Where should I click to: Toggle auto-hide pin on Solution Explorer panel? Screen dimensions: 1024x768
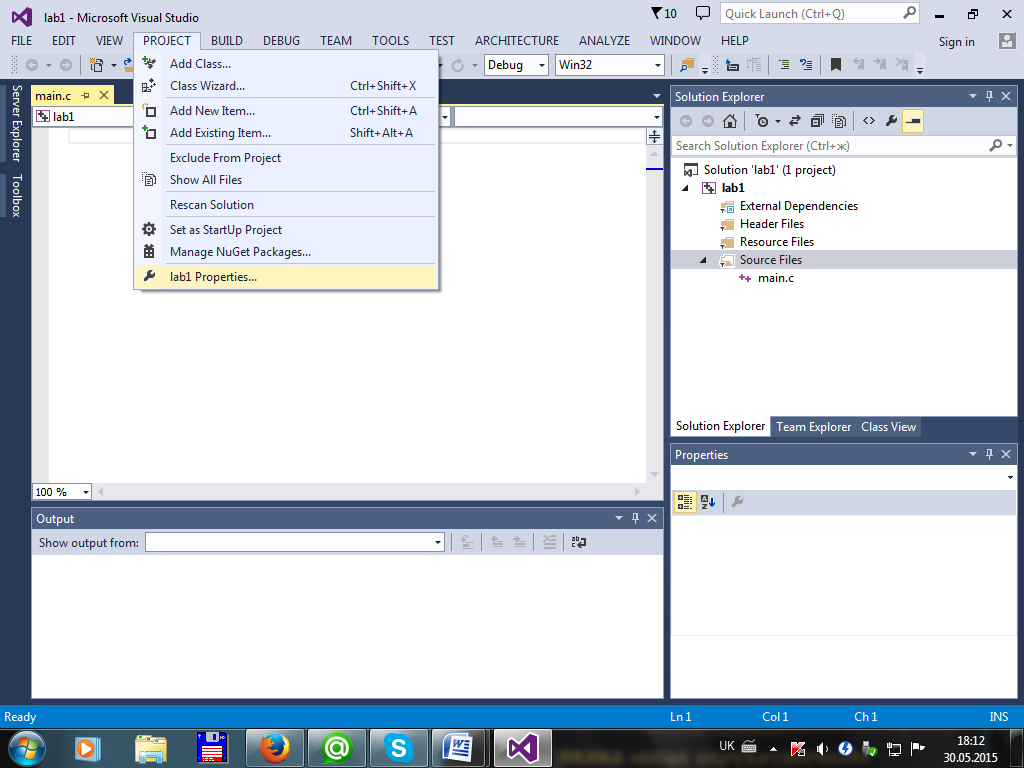click(989, 97)
